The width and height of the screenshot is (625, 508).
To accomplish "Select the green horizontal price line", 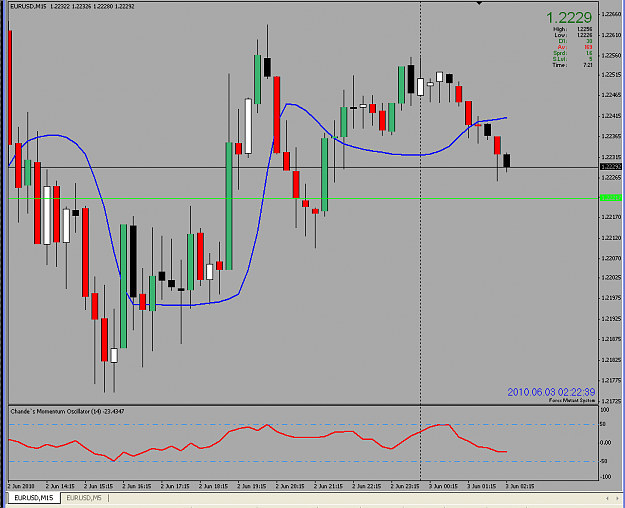I will click(x=303, y=198).
